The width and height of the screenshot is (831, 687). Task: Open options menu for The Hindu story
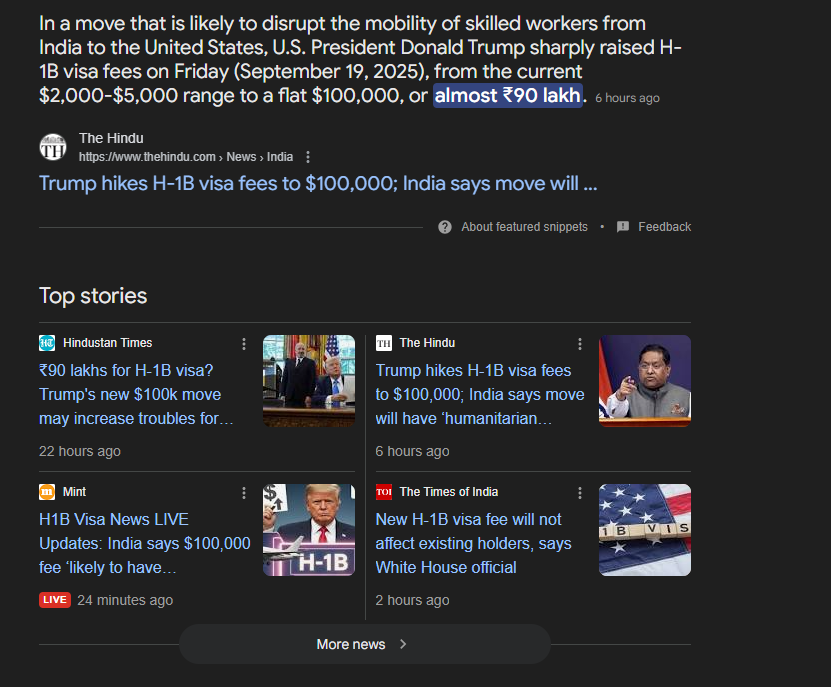[580, 344]
